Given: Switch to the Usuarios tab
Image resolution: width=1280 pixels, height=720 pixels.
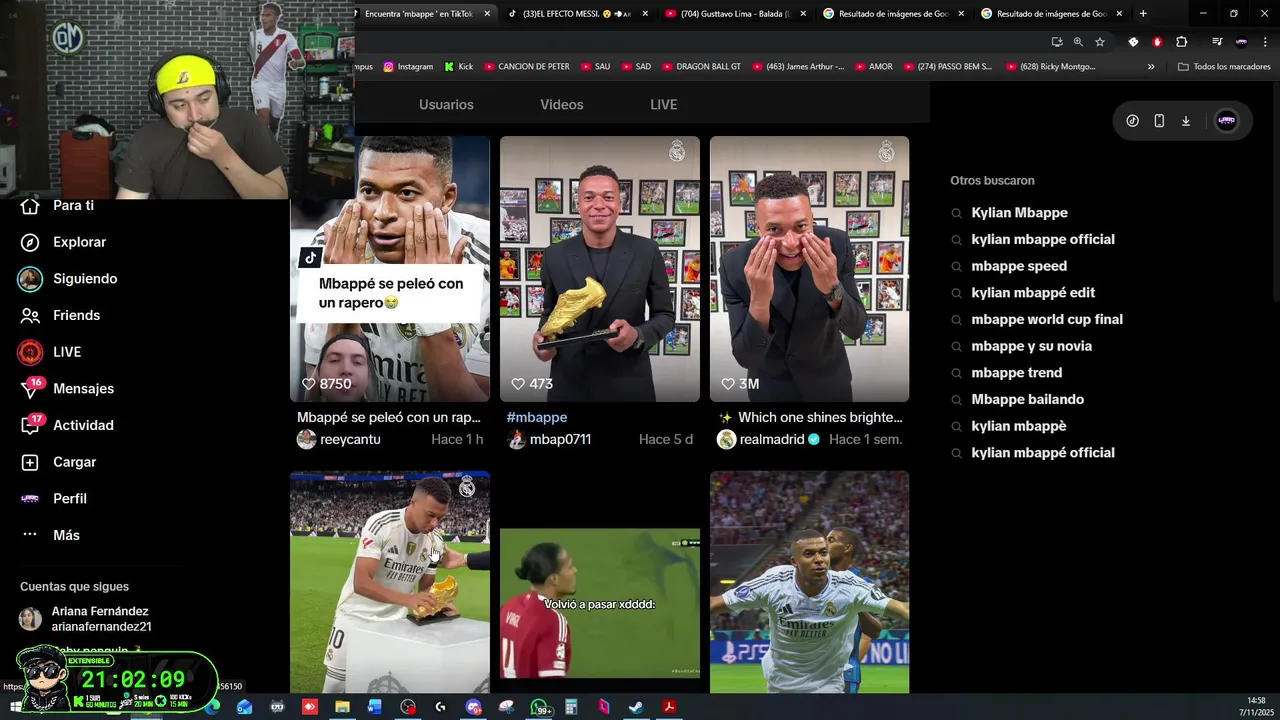Looking at the screenshot, I should click(x=446, y=104).
